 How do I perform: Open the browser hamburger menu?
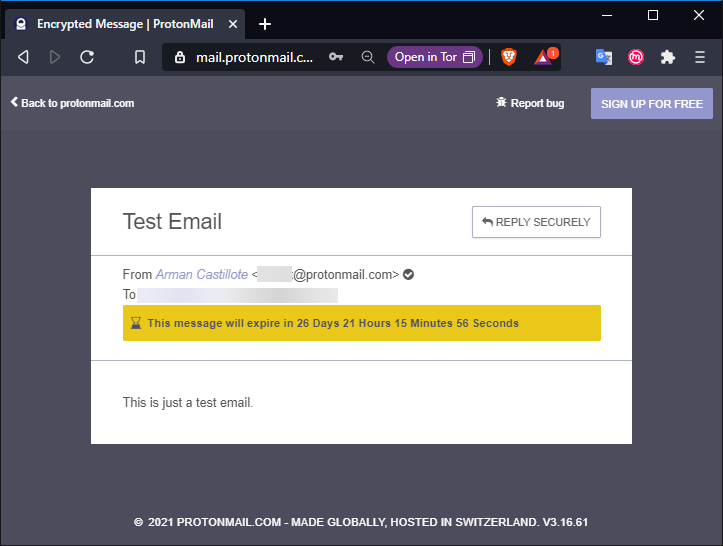pos(699,57)
